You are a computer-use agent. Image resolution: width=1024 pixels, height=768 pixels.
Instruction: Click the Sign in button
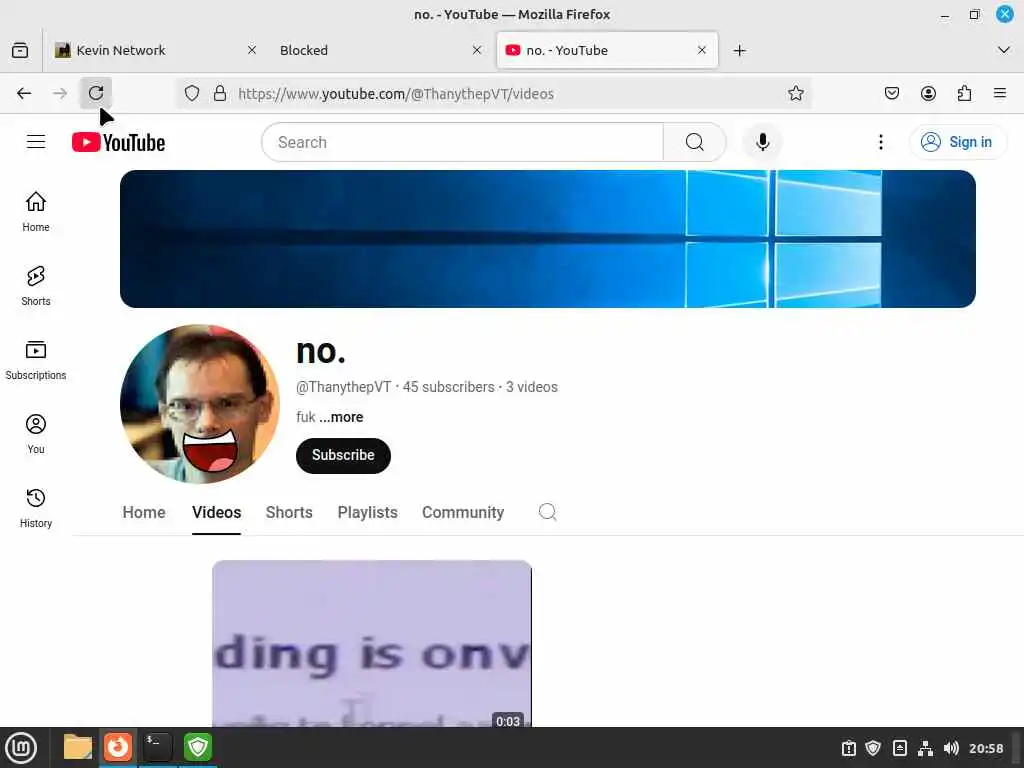pyautogui.click(x=957, y=142)
